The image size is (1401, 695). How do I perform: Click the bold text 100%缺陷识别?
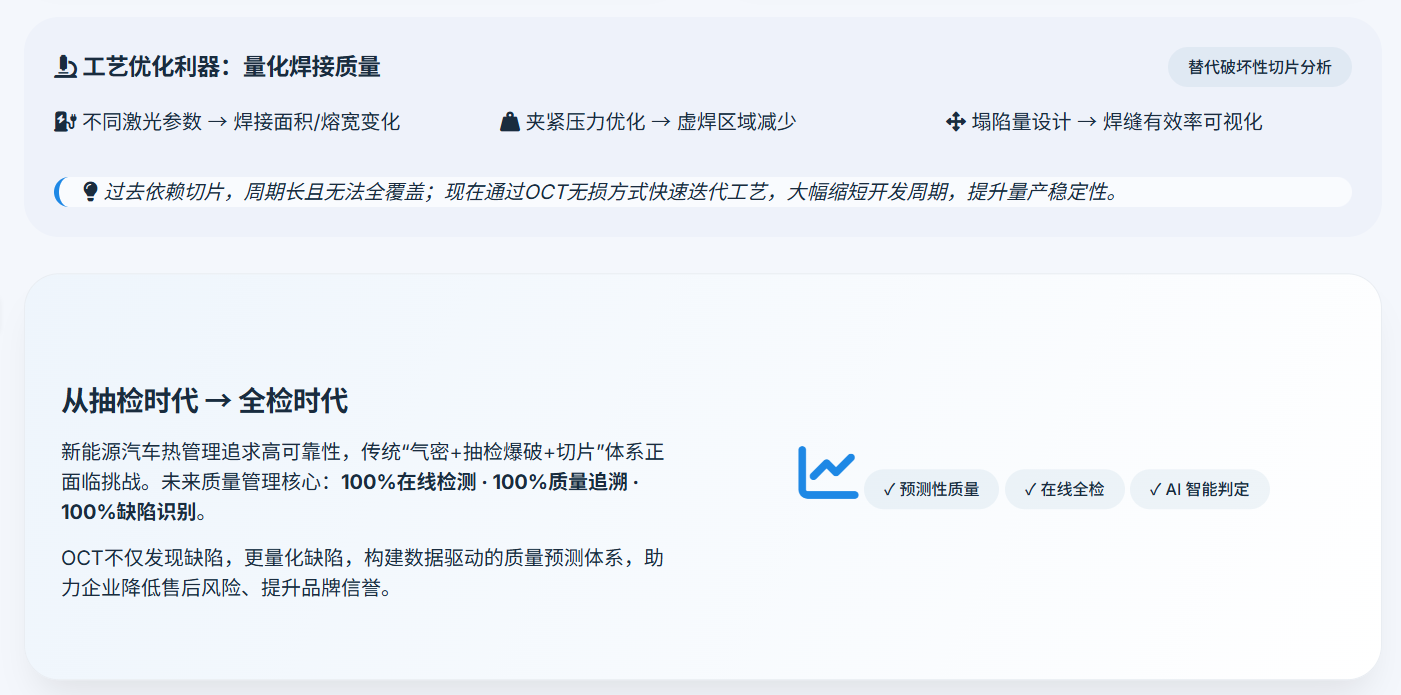pyautogui.click(x=129, y=513)
